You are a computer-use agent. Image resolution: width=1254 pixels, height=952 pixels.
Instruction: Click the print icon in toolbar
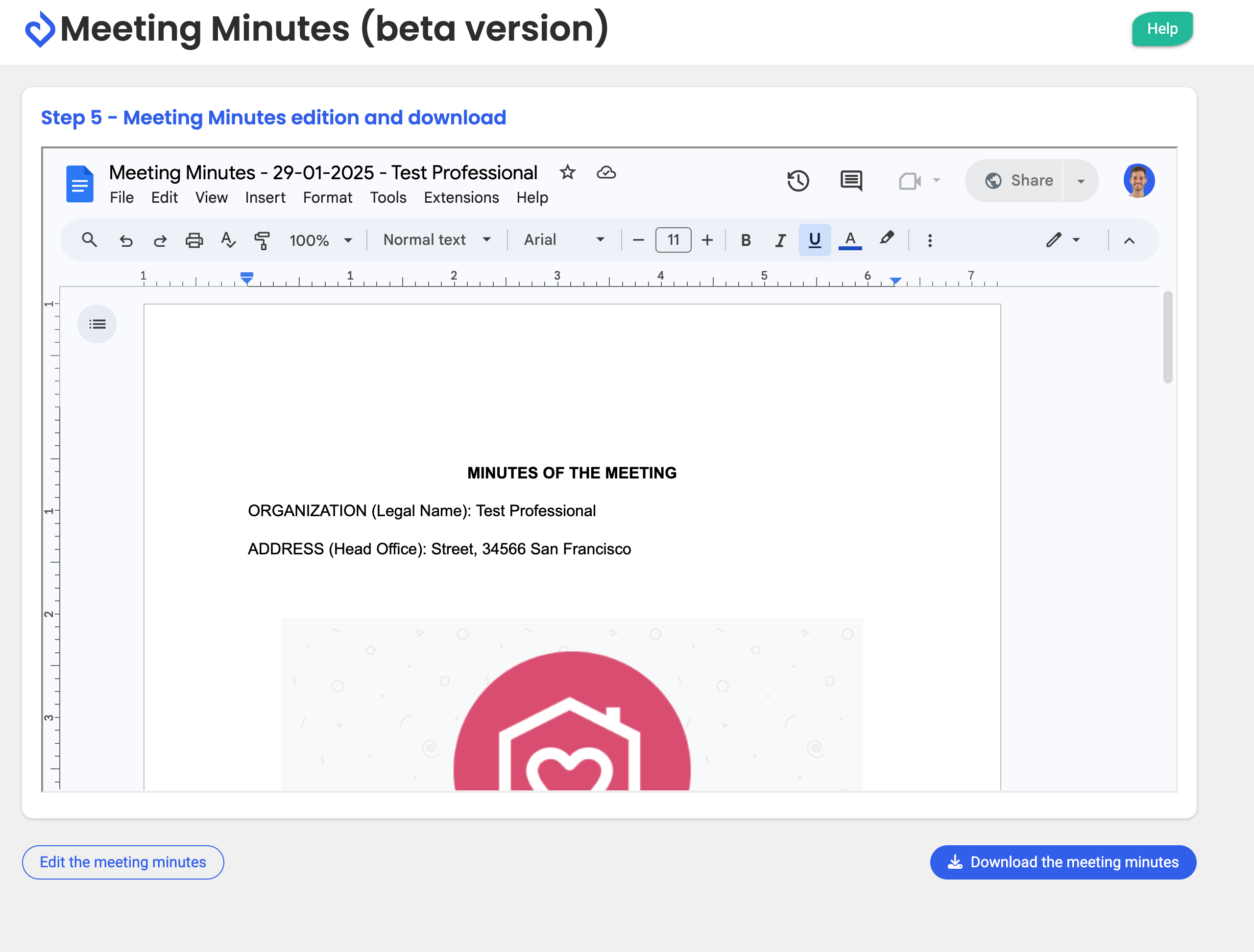tap(194, 240)
